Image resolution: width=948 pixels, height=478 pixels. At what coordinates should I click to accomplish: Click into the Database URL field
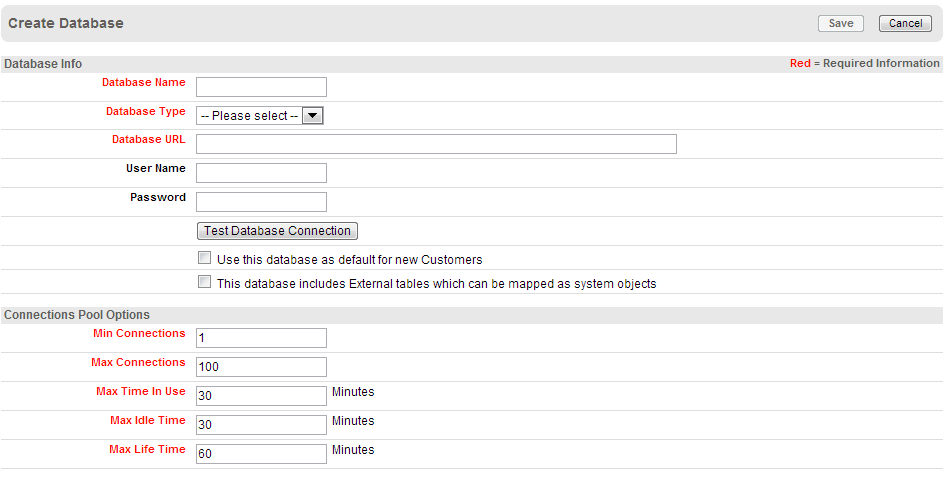pos(436,144)
